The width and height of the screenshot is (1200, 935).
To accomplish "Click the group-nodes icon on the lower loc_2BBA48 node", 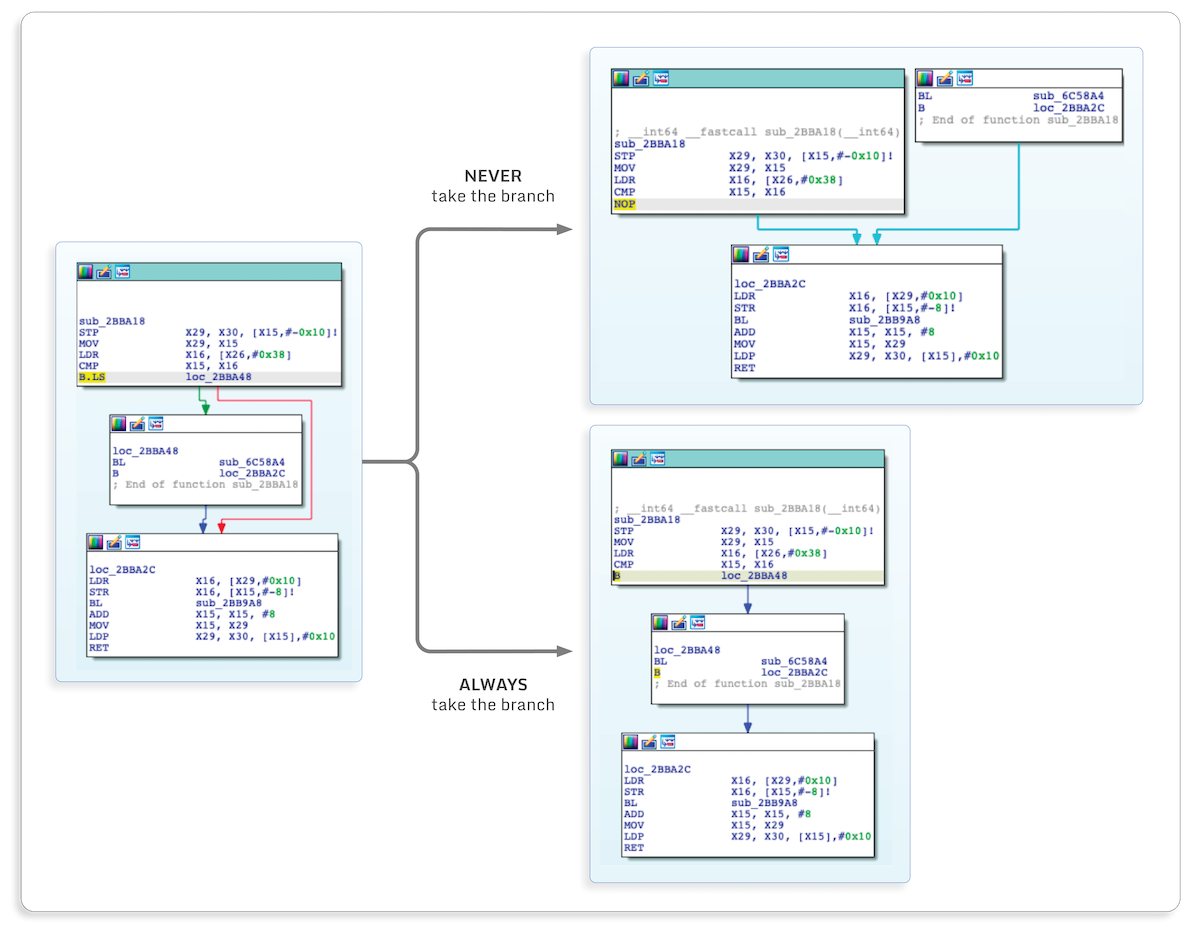I will pyautogui.click(x=697, y=622).
